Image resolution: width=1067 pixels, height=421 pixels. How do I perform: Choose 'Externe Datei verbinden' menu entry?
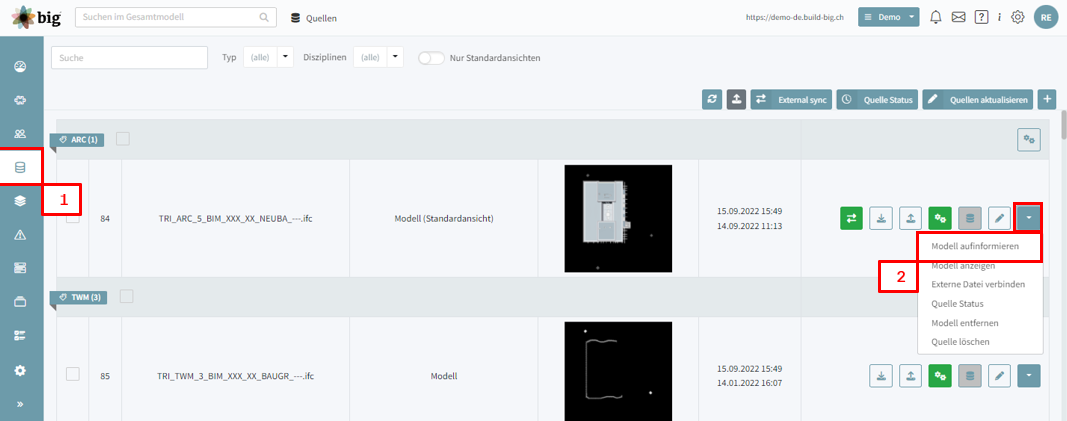(x=979, y=284)
